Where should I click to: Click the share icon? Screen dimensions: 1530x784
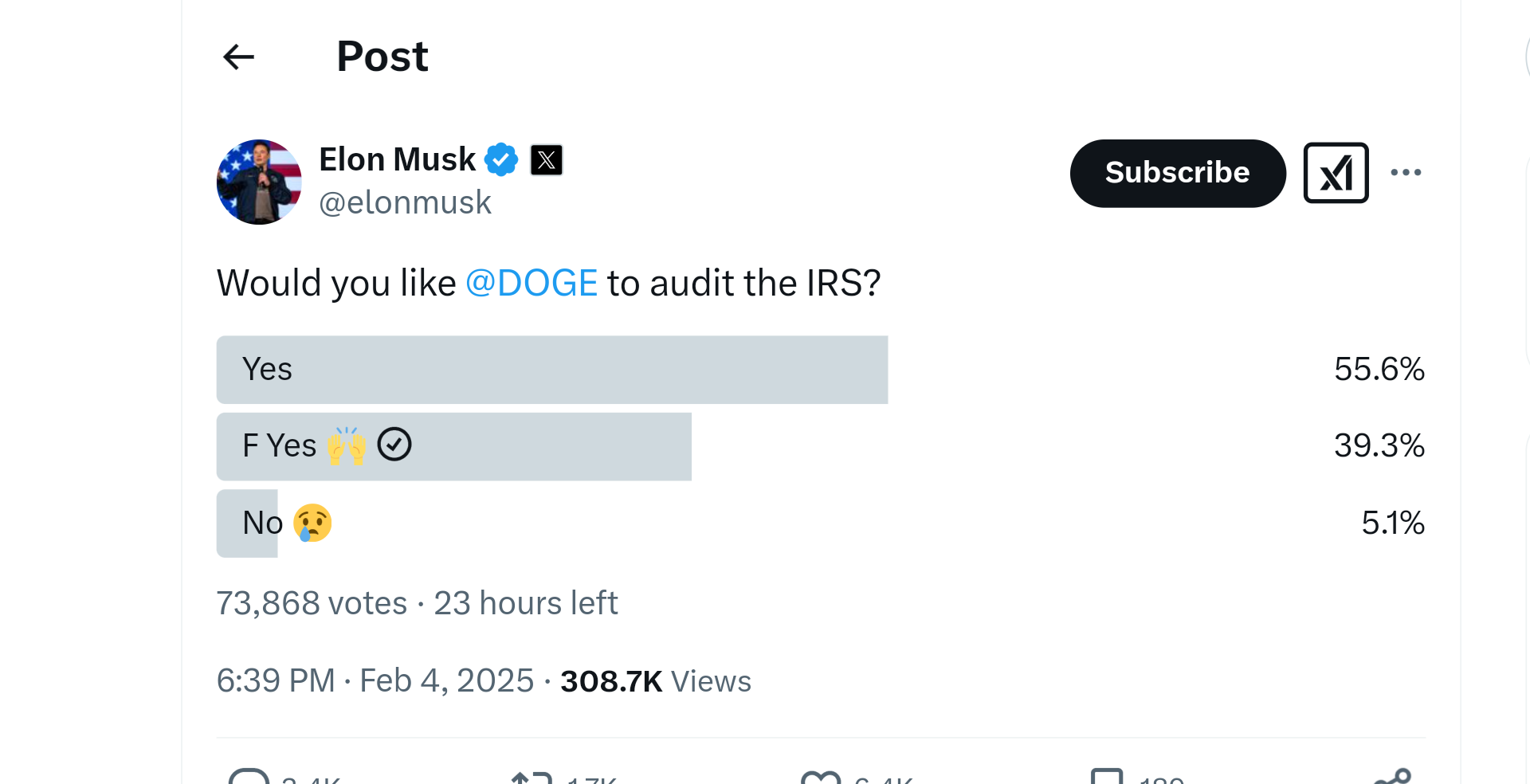tap(1392, 777)
